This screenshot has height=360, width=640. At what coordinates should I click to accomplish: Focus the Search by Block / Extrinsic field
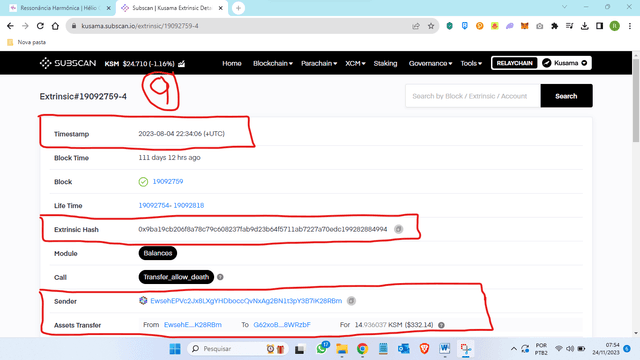pyautogui.click(x=473, y=96)
